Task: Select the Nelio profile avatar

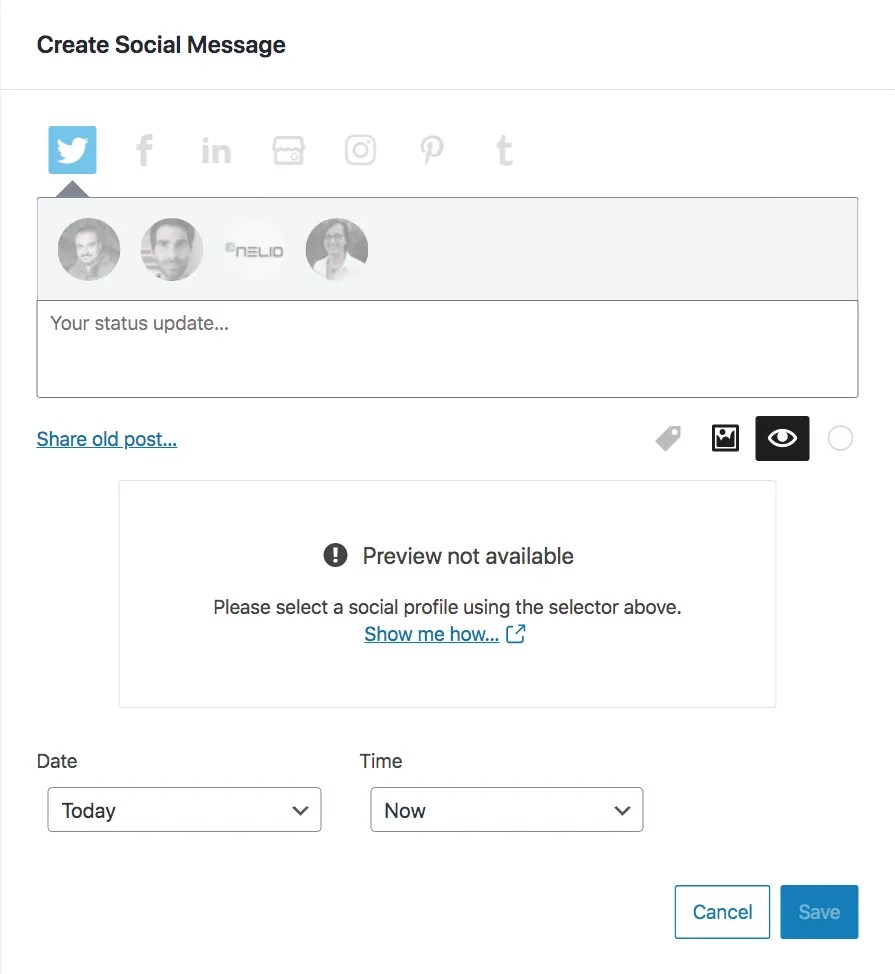Action: coord(253,249)
